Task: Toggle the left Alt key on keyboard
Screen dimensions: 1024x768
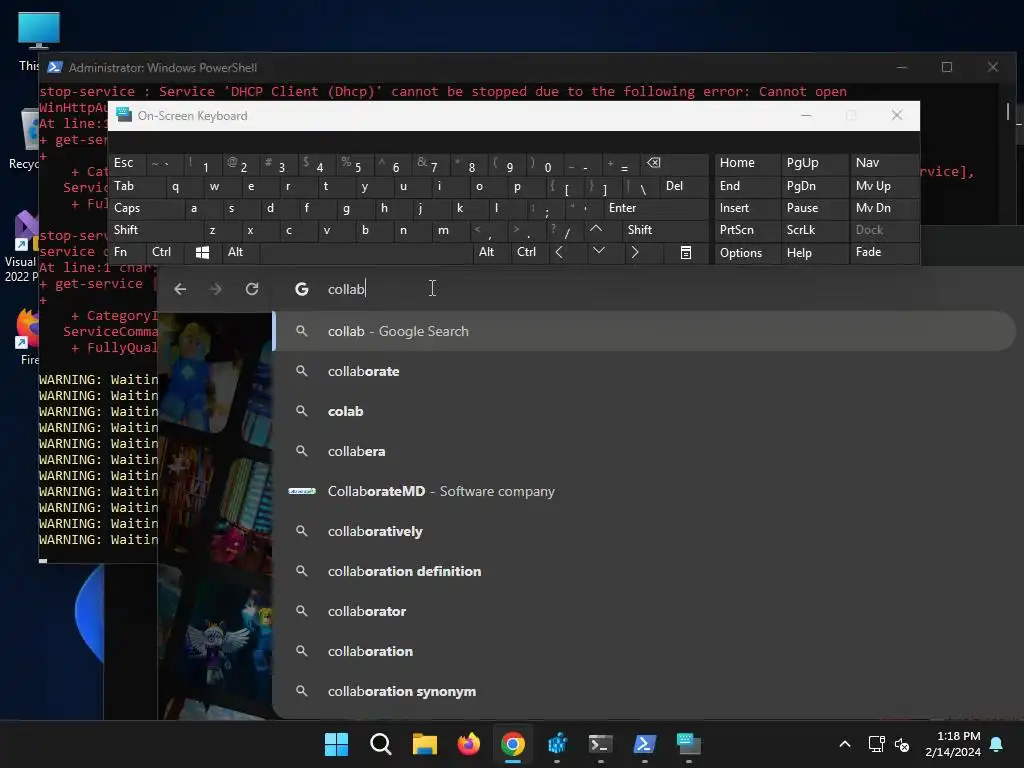Action: (240, 252)
